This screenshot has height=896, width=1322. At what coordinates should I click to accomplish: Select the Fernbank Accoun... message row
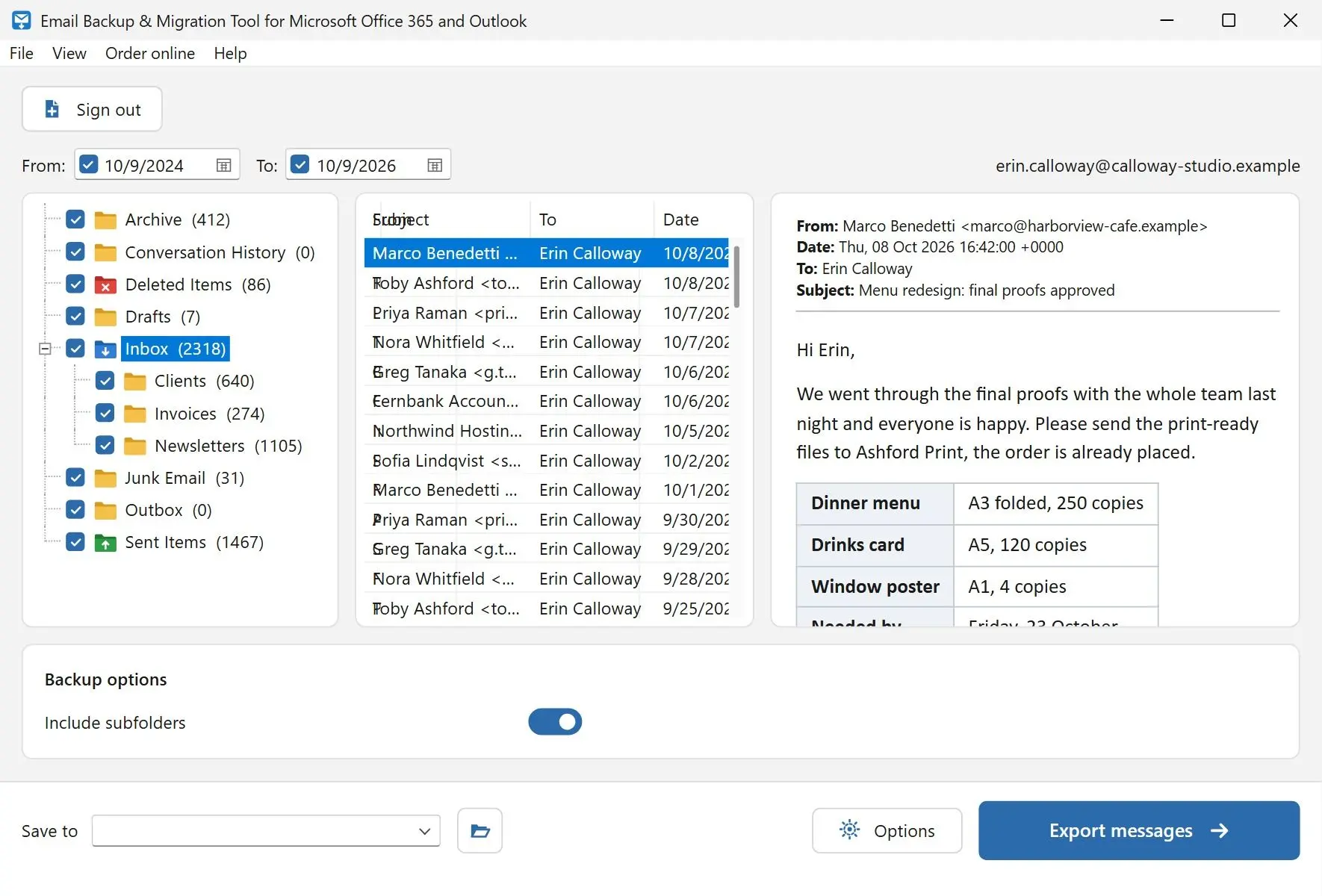[x=547, y=401]
